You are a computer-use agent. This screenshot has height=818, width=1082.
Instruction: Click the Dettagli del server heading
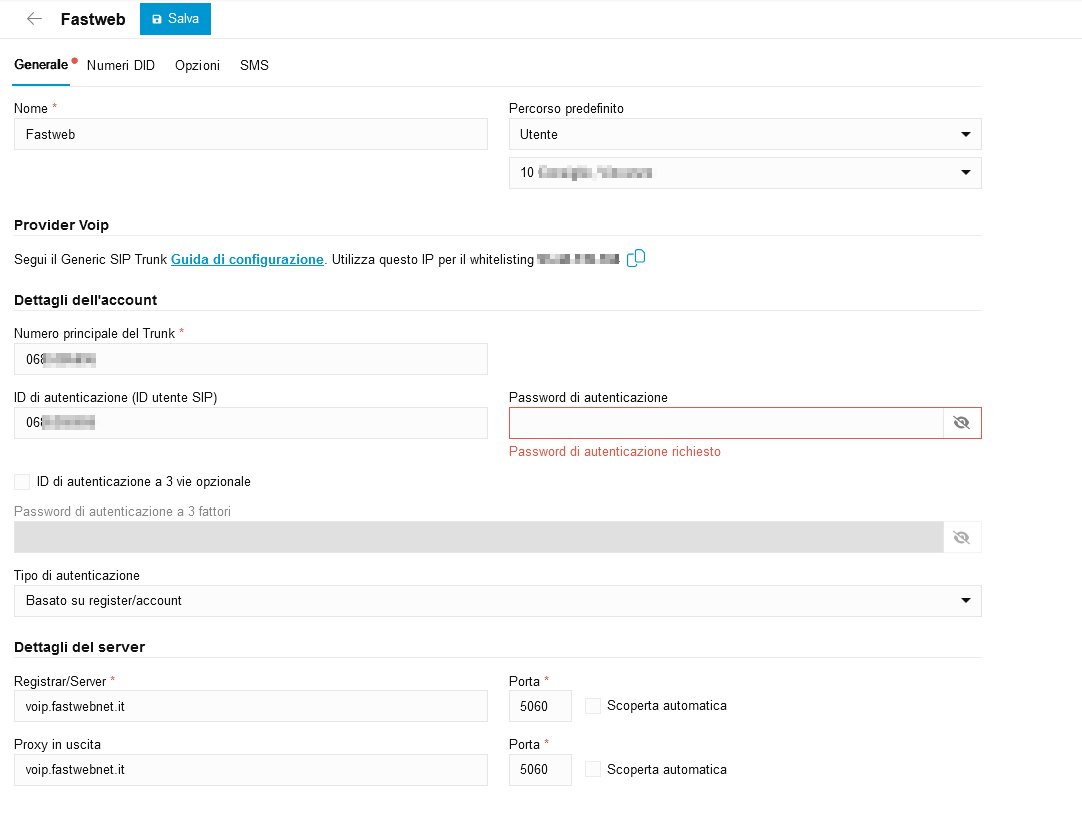coord(79,647)
